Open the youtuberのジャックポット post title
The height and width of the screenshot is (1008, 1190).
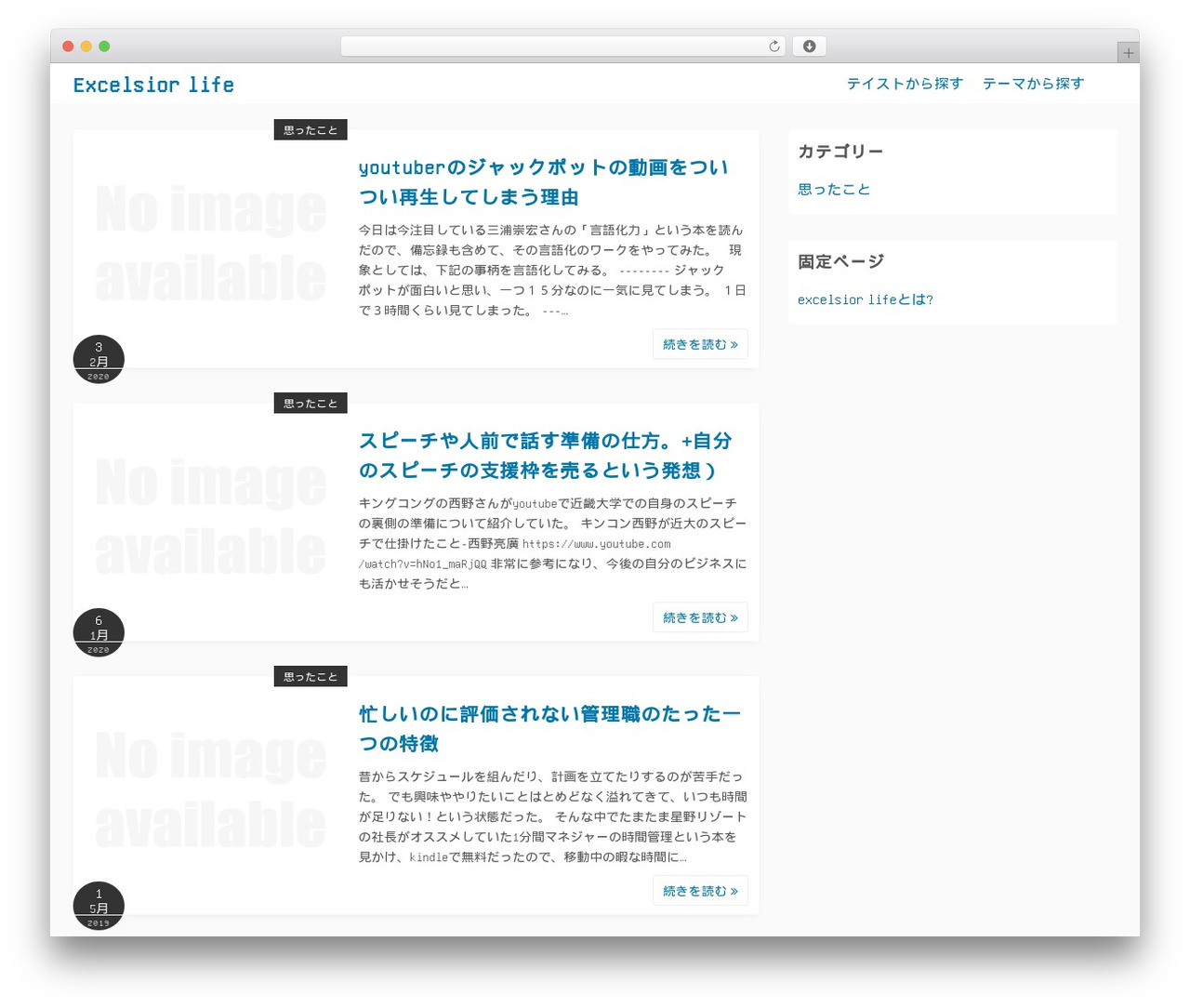(x=544, y=182)
